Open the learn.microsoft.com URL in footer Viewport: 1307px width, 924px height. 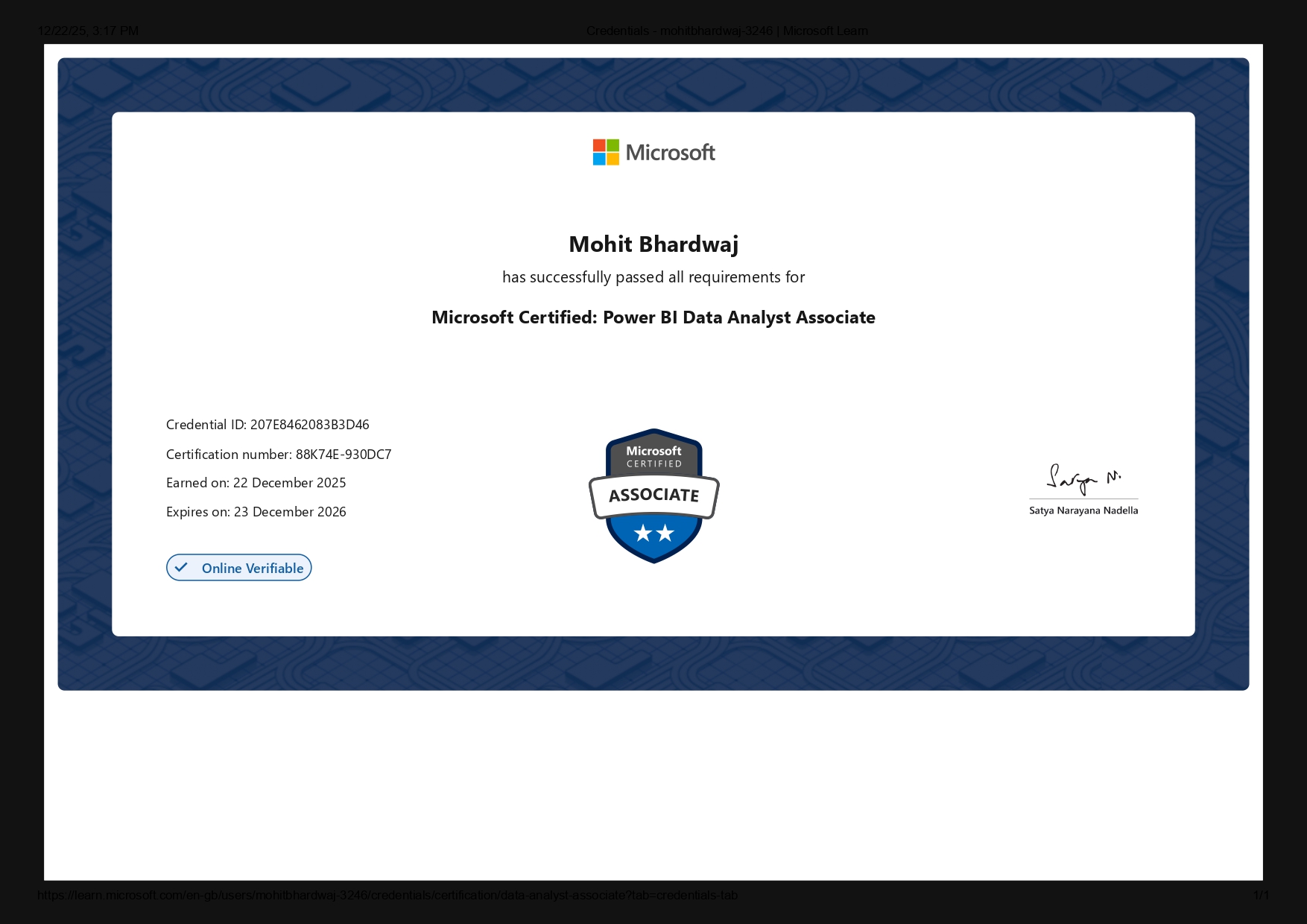click(387, 895)
